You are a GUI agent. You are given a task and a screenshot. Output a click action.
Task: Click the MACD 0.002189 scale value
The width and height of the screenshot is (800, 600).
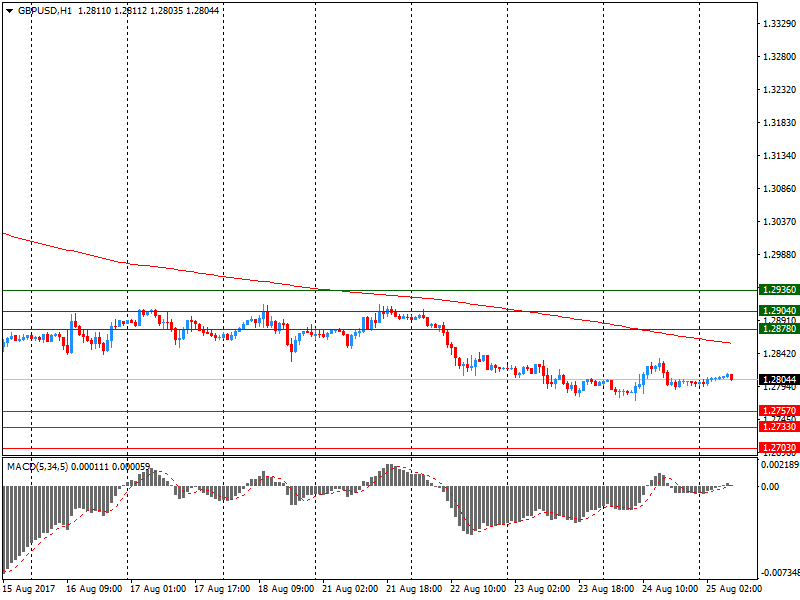click(780, 464)
